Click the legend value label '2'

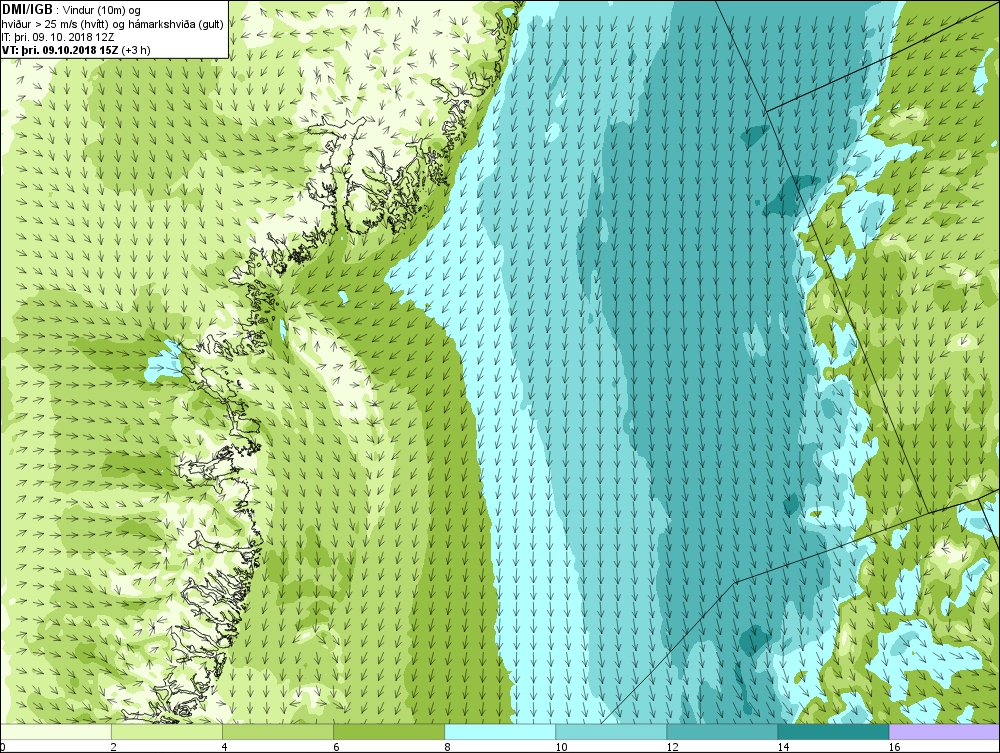click(114, 747)
